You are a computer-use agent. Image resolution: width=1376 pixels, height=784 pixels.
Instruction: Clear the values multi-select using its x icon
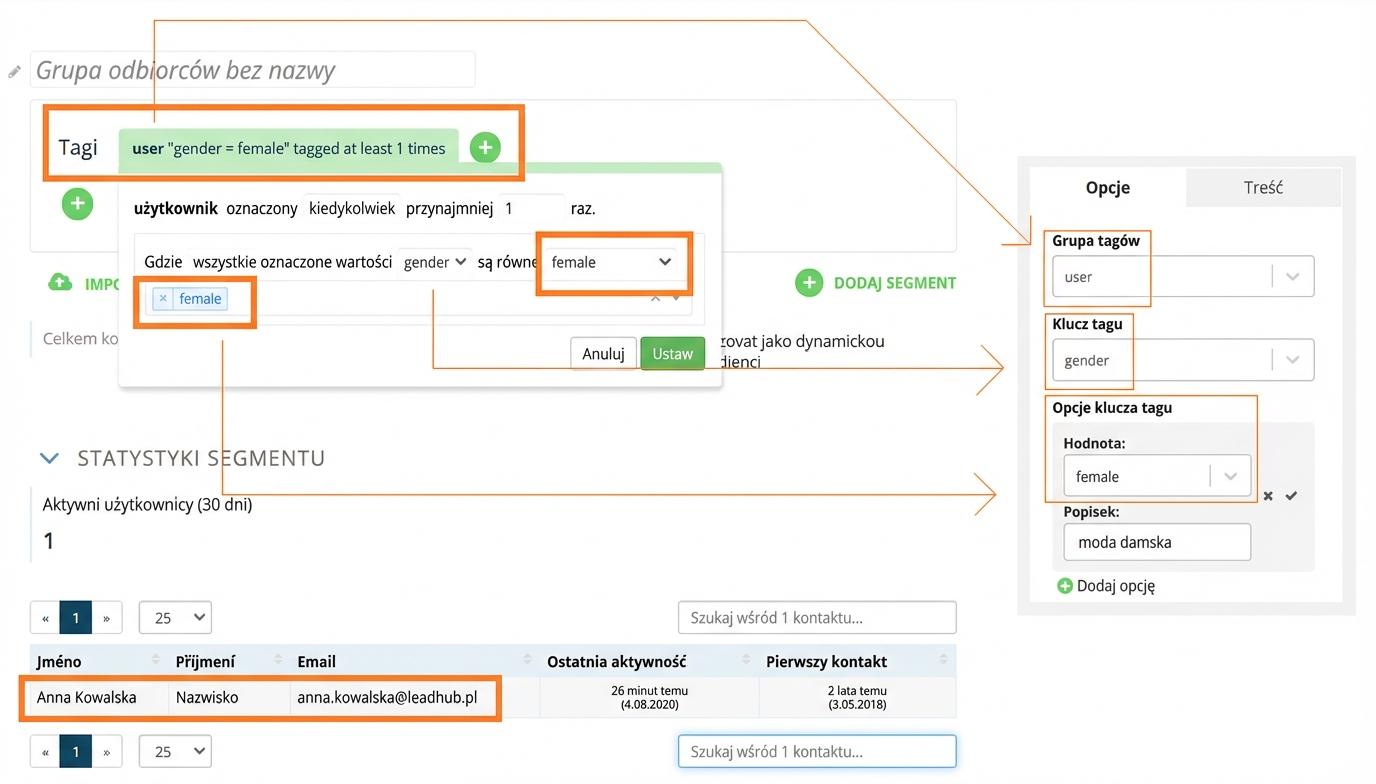[x=656, y=297]
